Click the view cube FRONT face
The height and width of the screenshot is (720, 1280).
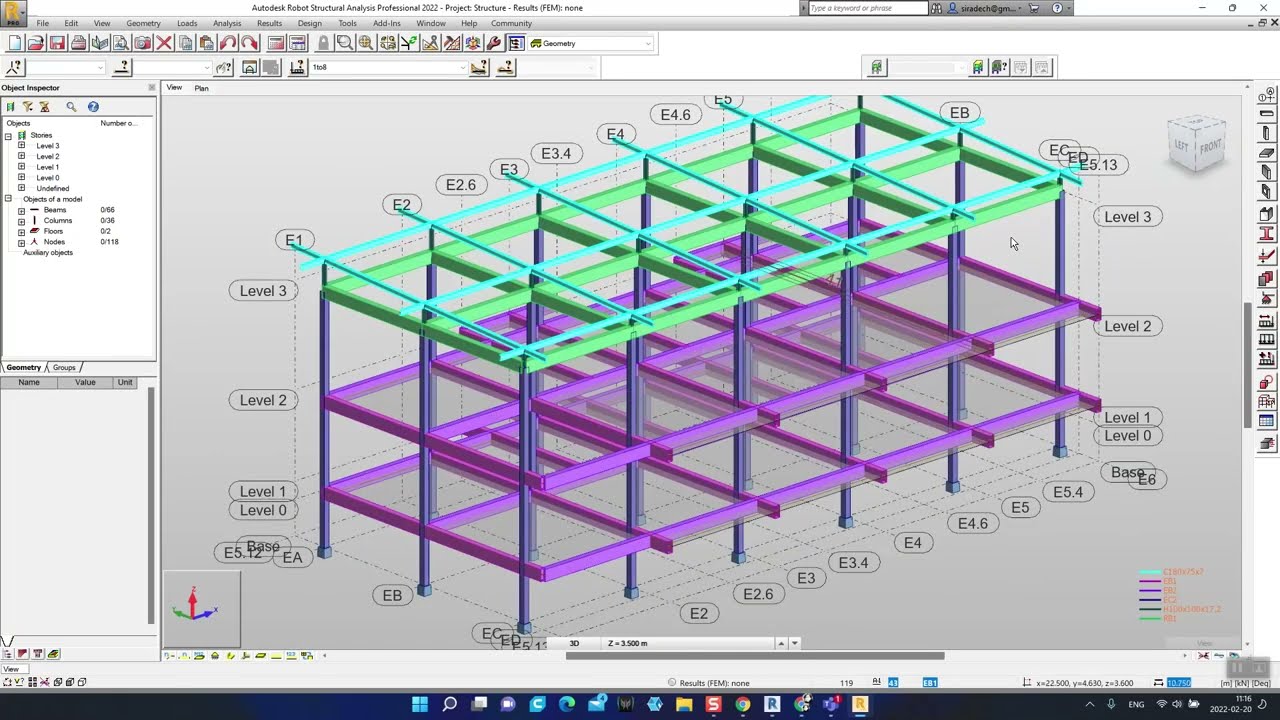pyautogui.click(x=1209, y=145)
